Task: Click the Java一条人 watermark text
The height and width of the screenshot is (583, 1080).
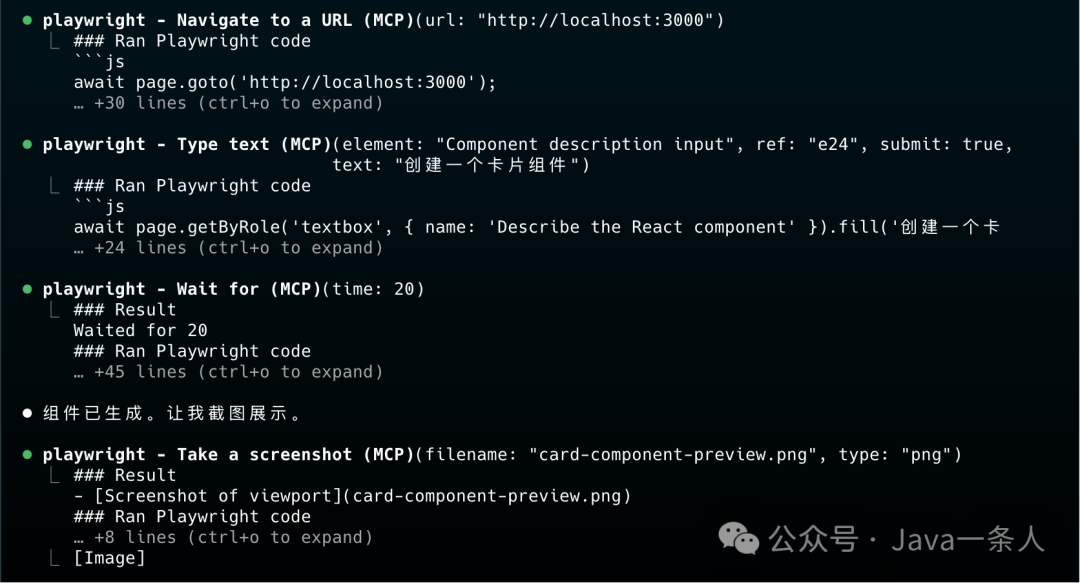Action: (x=966, y=541)
